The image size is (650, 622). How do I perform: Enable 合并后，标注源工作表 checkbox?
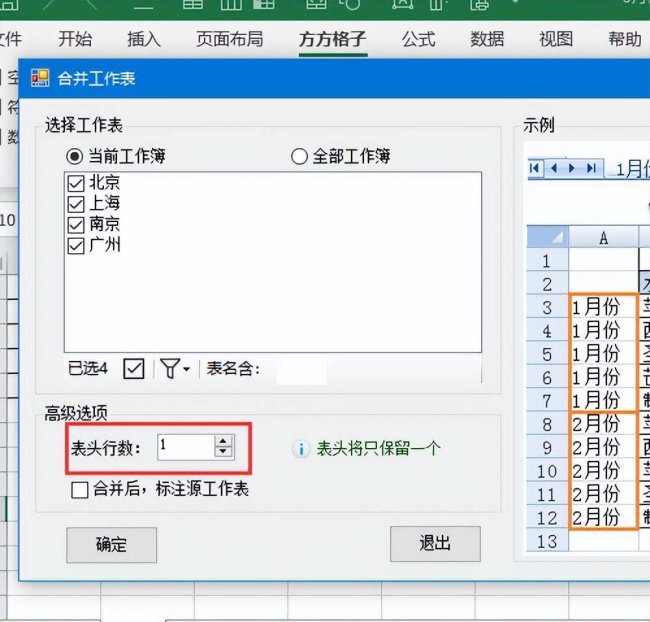point(80,490)
